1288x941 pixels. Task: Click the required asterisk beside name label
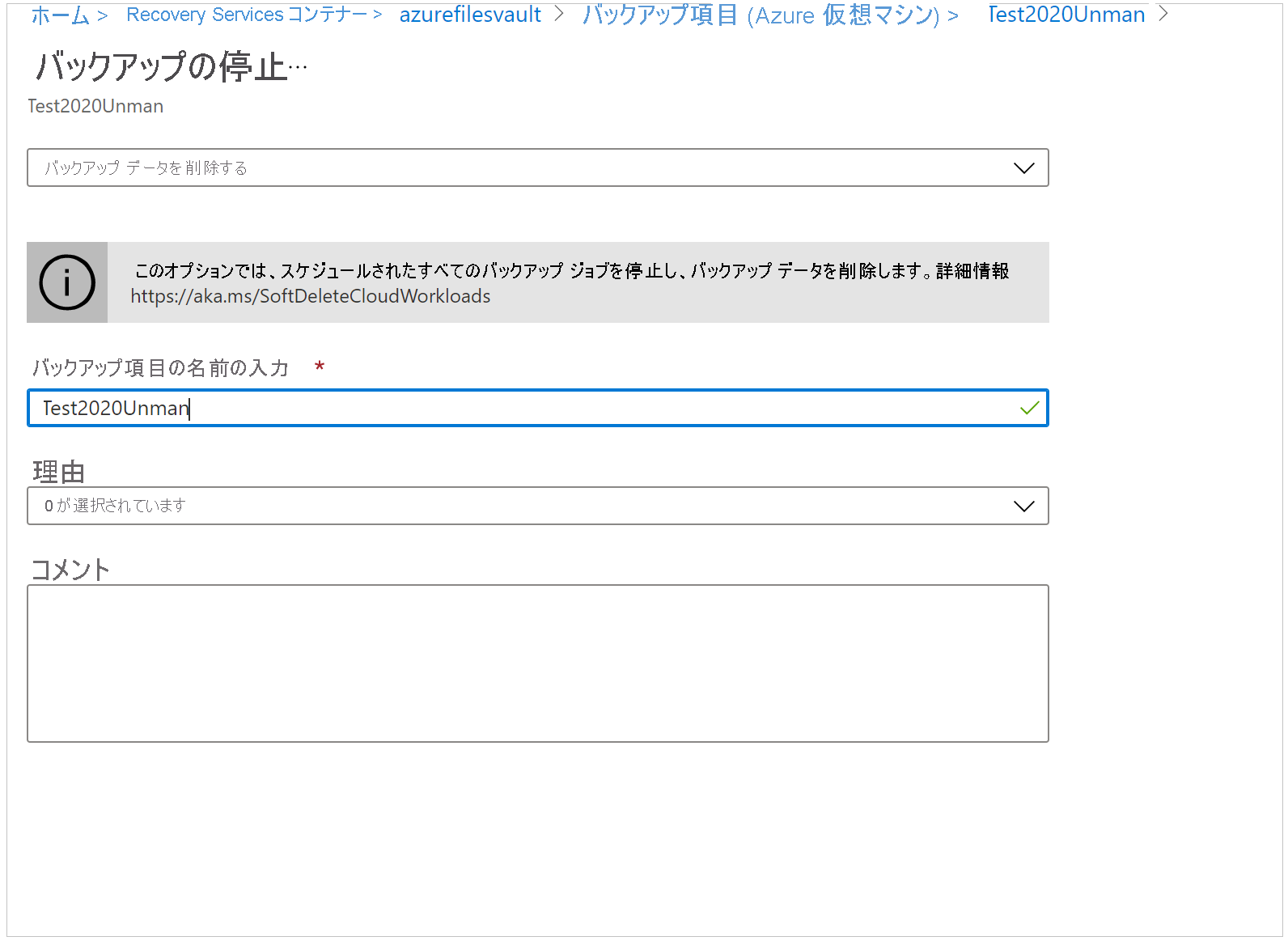click(x=320, y=367)
